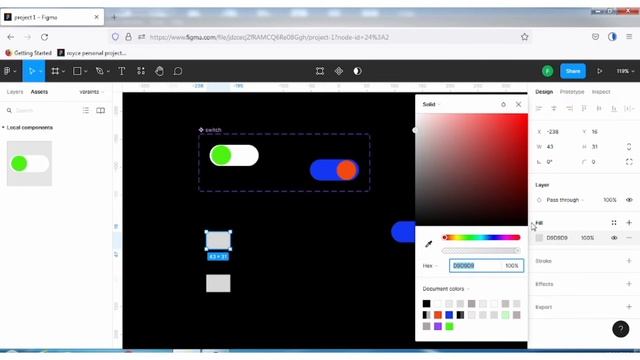The height and width of the screenshot is (360, 640).
Task: Choose the orange document color swatch
Action: click(438, 315)
